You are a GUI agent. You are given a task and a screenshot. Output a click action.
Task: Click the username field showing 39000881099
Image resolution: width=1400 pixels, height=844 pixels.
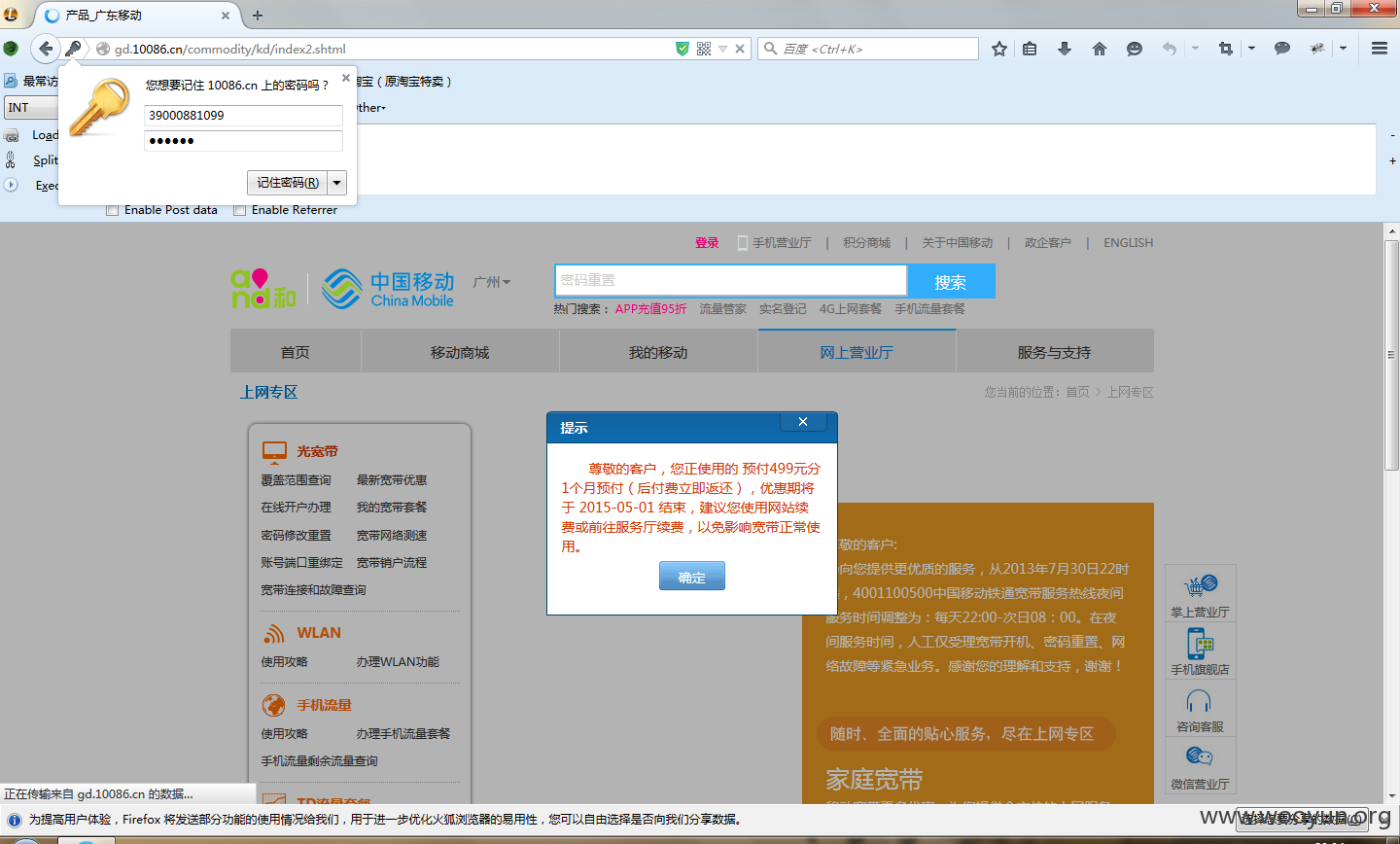point(243,116)
